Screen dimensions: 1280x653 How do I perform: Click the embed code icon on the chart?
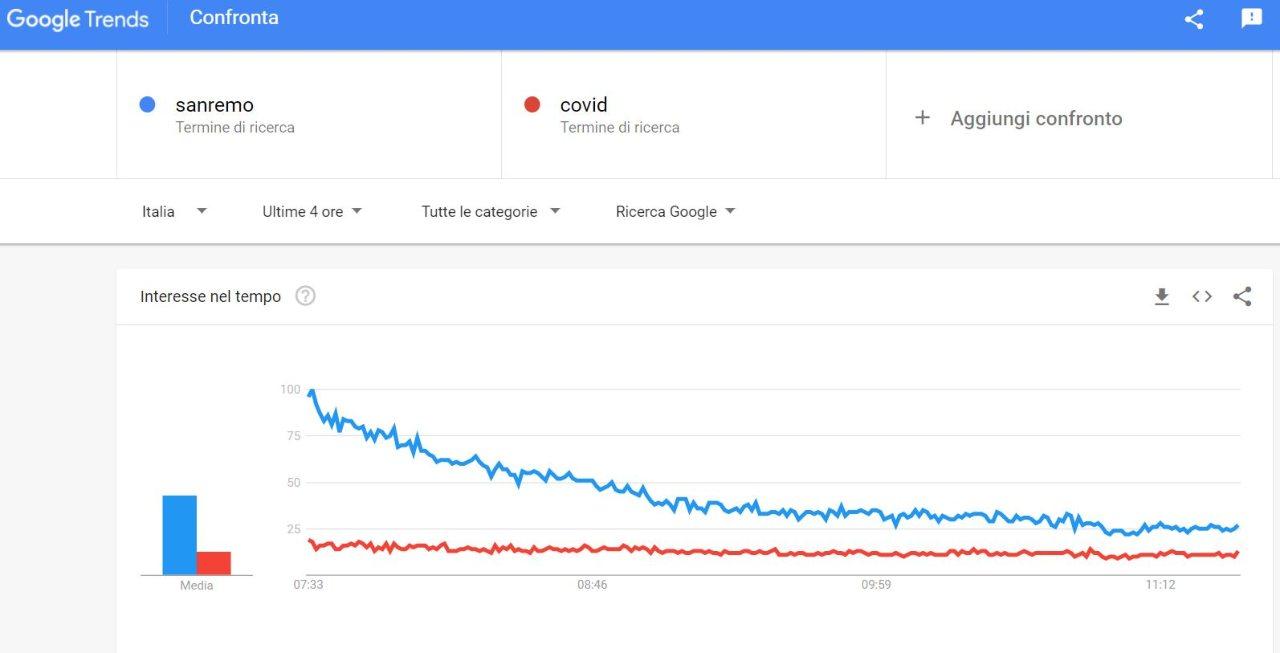[1202, 296]
